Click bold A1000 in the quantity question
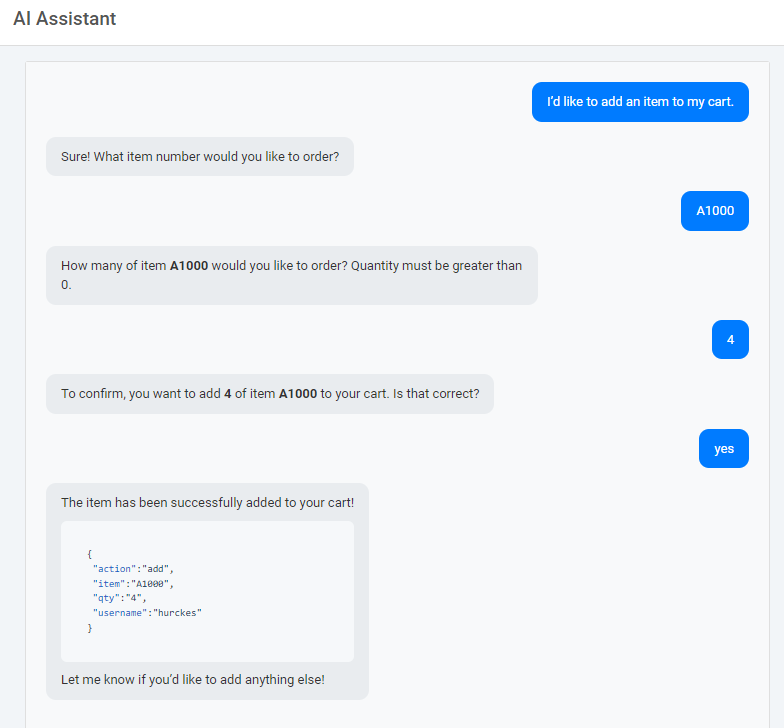The image size is (784, 728). [189, 266]
